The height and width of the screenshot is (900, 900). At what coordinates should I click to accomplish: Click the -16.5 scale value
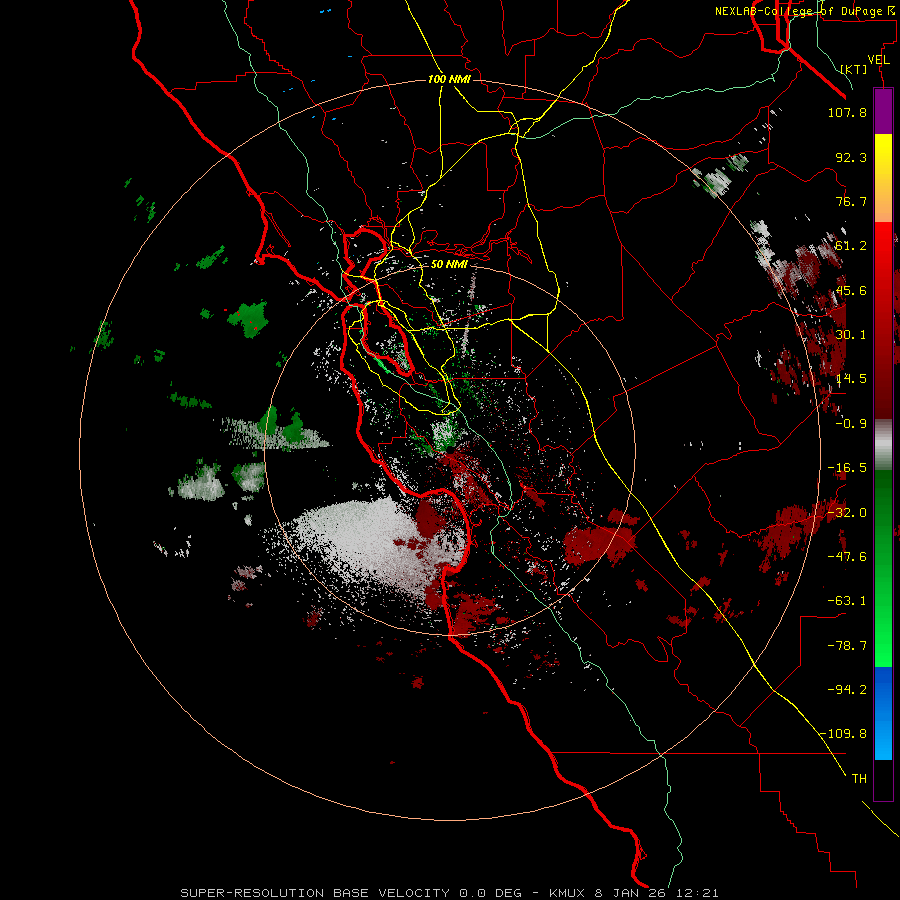pos(847,468)
